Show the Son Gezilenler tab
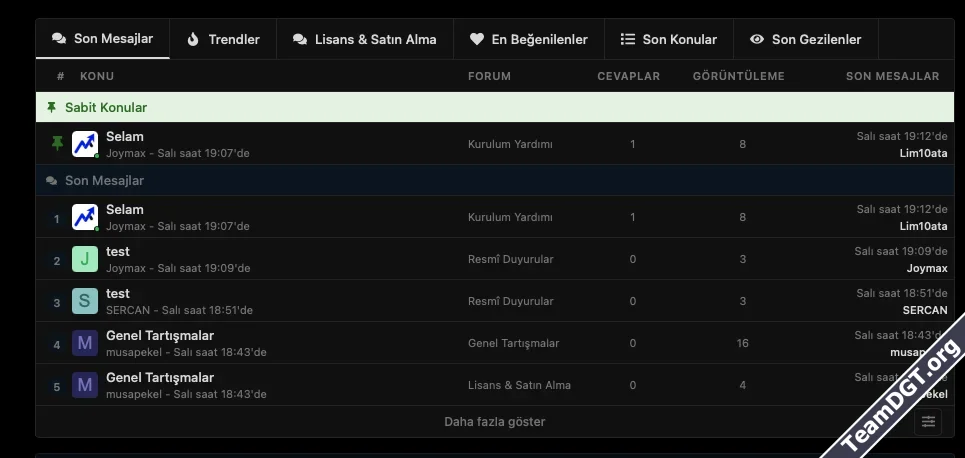The image size is (965, 458). [x=805, y=40]
